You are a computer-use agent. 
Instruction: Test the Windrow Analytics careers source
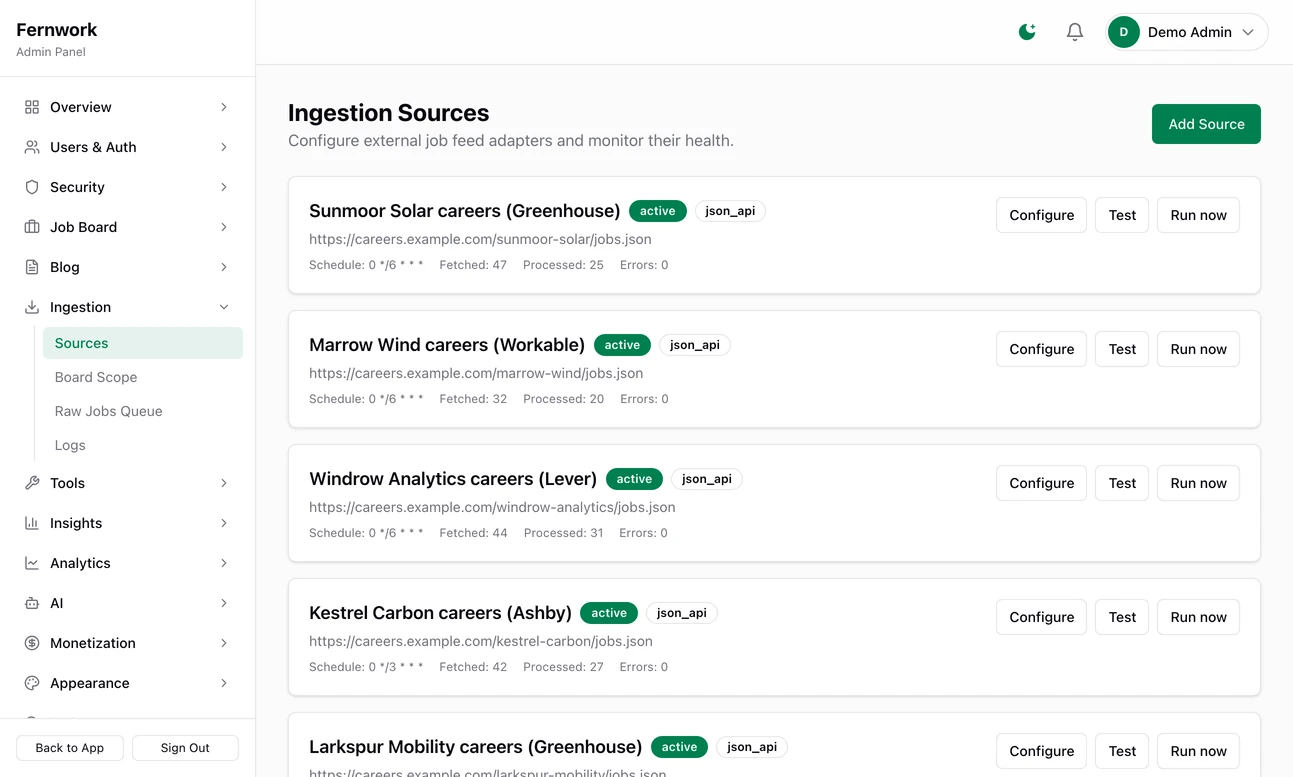click(x=1122, y=483)
